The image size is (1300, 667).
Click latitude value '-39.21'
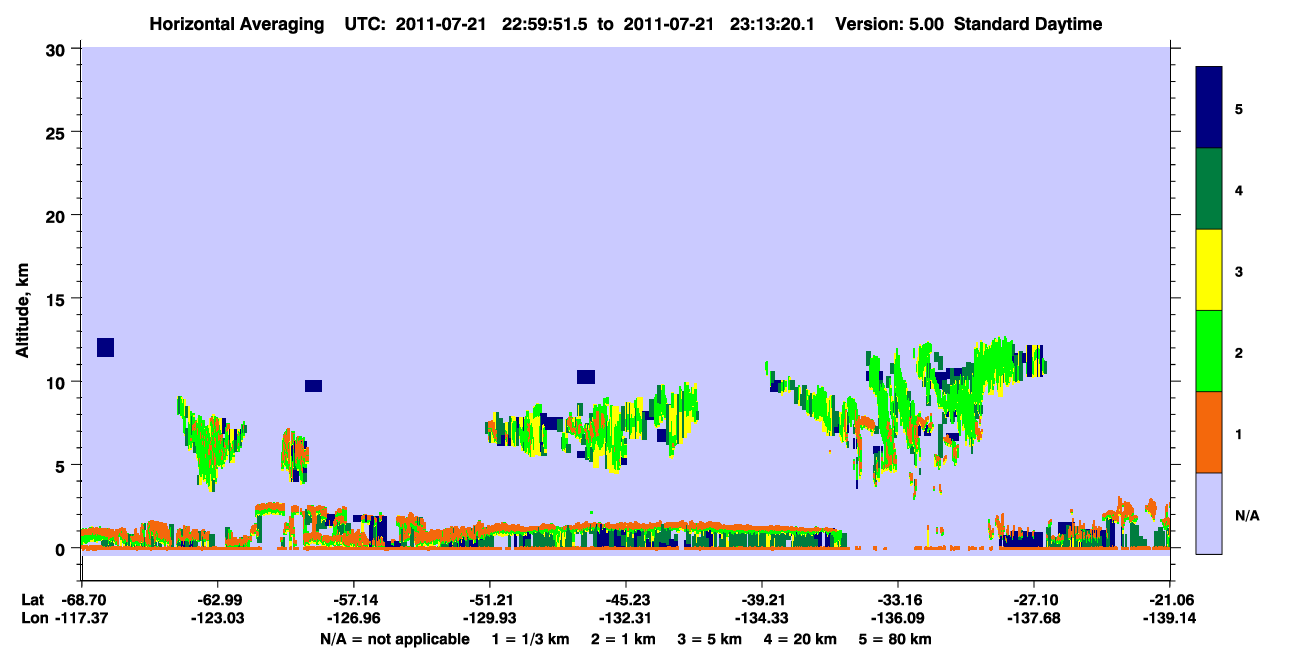point(762,600)
